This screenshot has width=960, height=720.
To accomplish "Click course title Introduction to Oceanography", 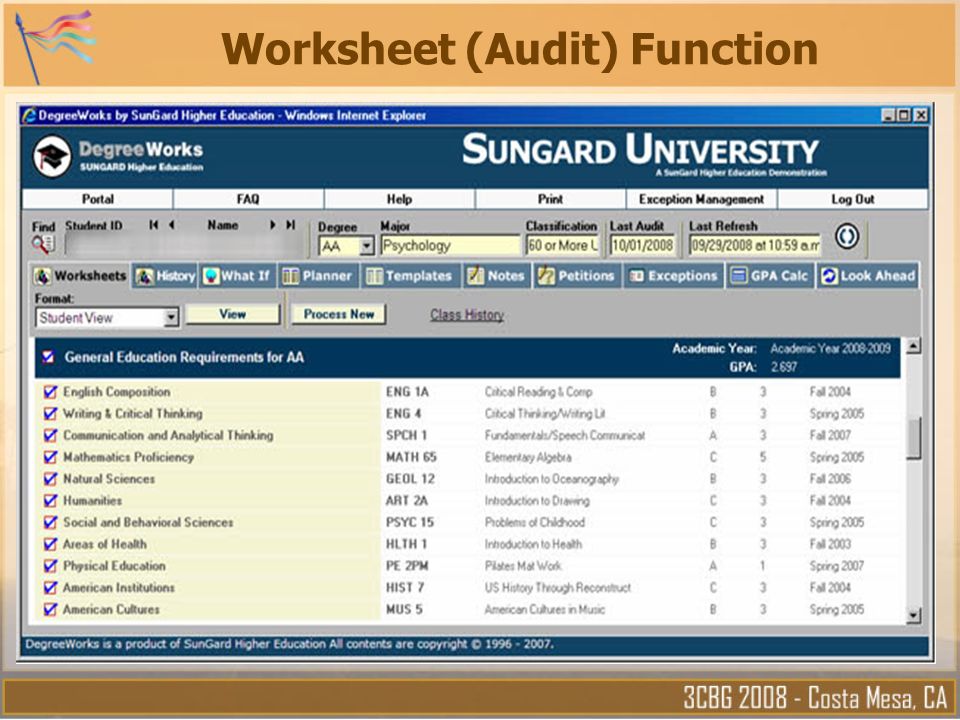I will [x=552, y=479].
